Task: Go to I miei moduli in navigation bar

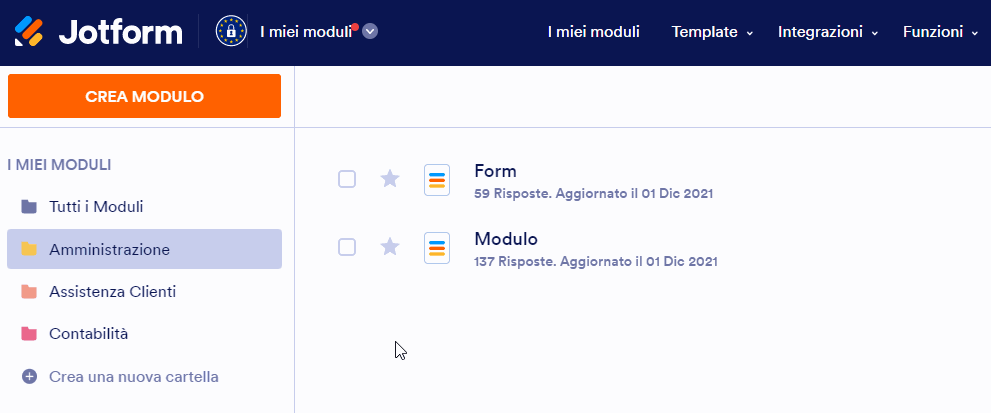Action: [x=593, y=32]
